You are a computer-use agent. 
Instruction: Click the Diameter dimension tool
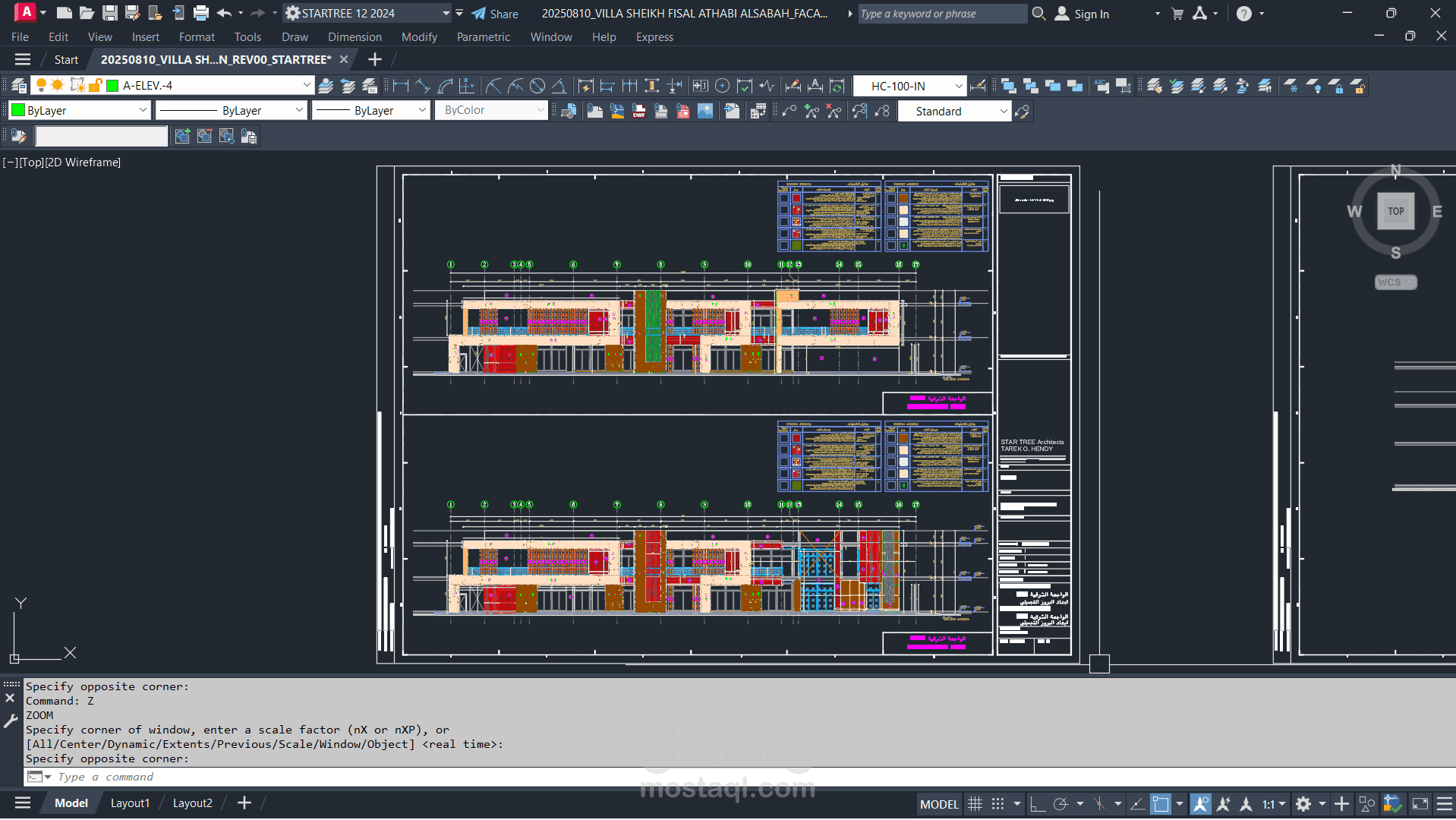pos(537,86)
